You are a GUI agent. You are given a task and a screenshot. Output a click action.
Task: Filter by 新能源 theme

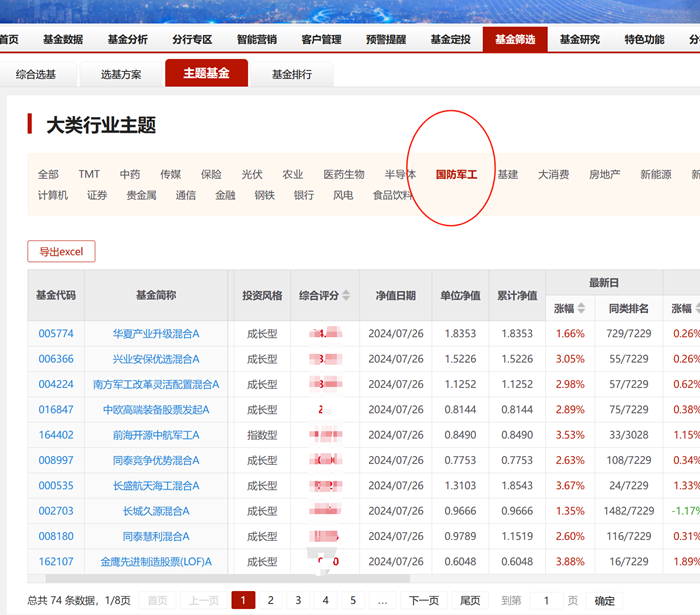[x=656, y=174]
